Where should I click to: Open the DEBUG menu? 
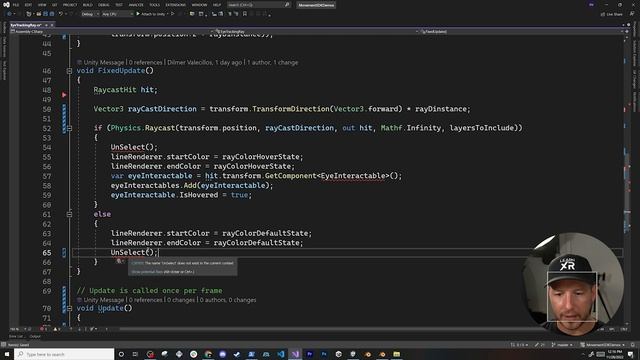point(104,5)
